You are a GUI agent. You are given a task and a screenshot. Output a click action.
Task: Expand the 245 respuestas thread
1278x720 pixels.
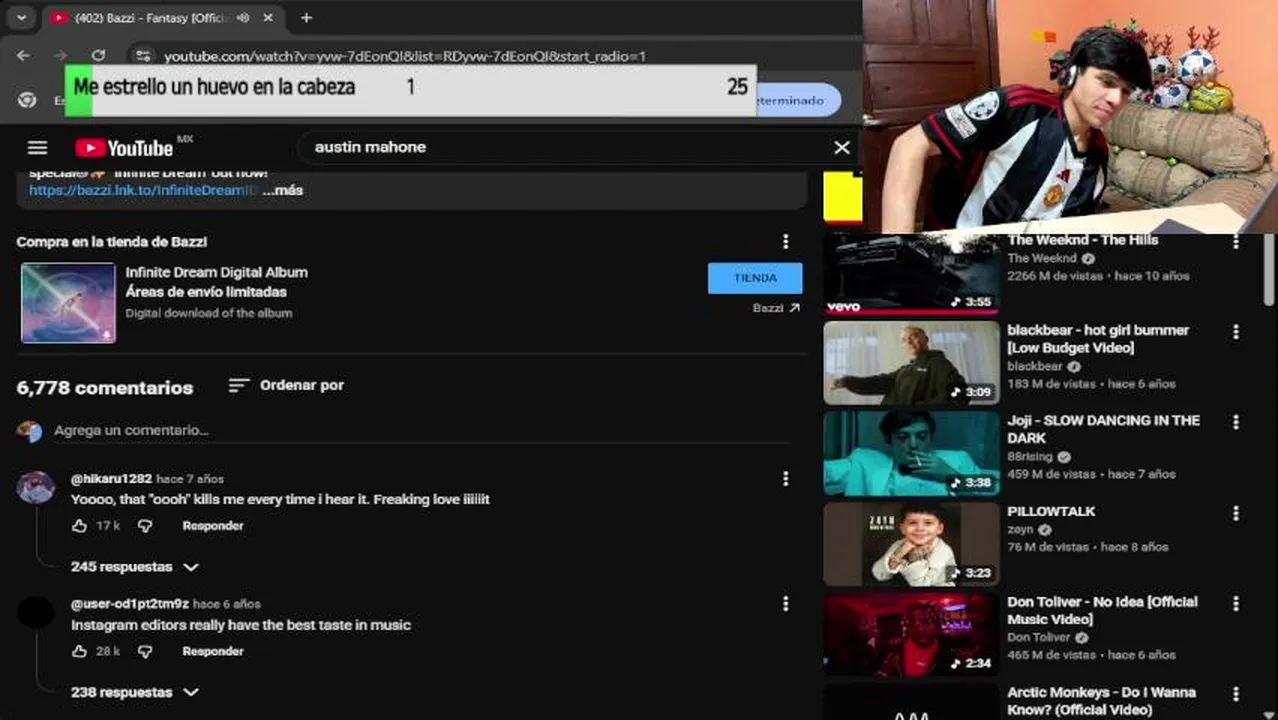[135, 567]
